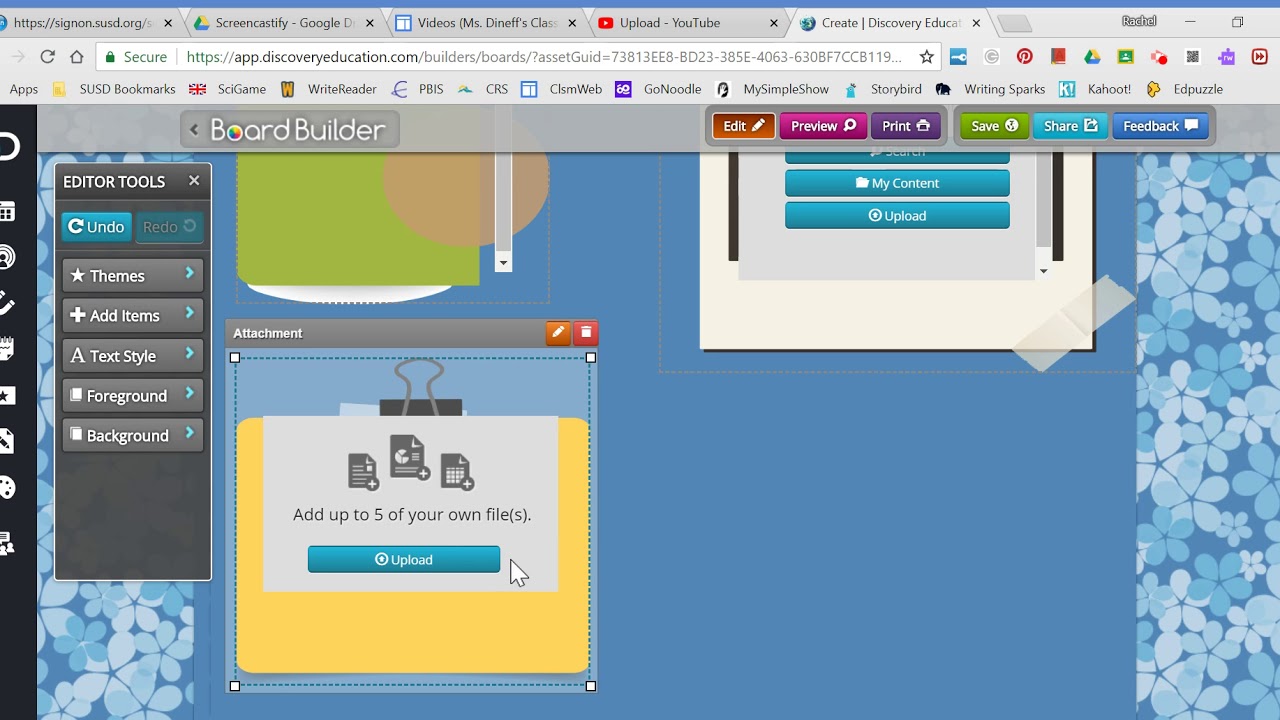
Task: Open the SciGame bookmark
Action: [x=228, y=89]
